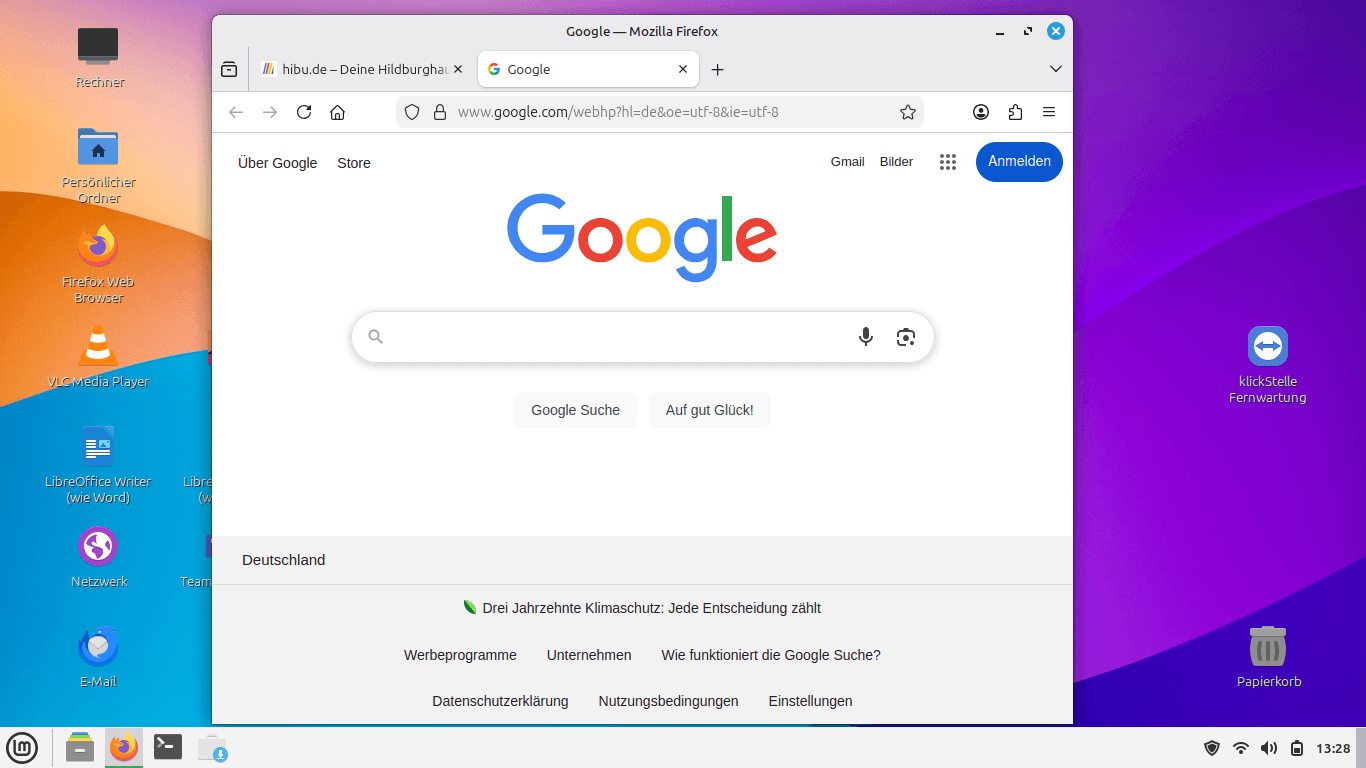
Task: Open a new tab with plus button
Action: pos(717,69)
